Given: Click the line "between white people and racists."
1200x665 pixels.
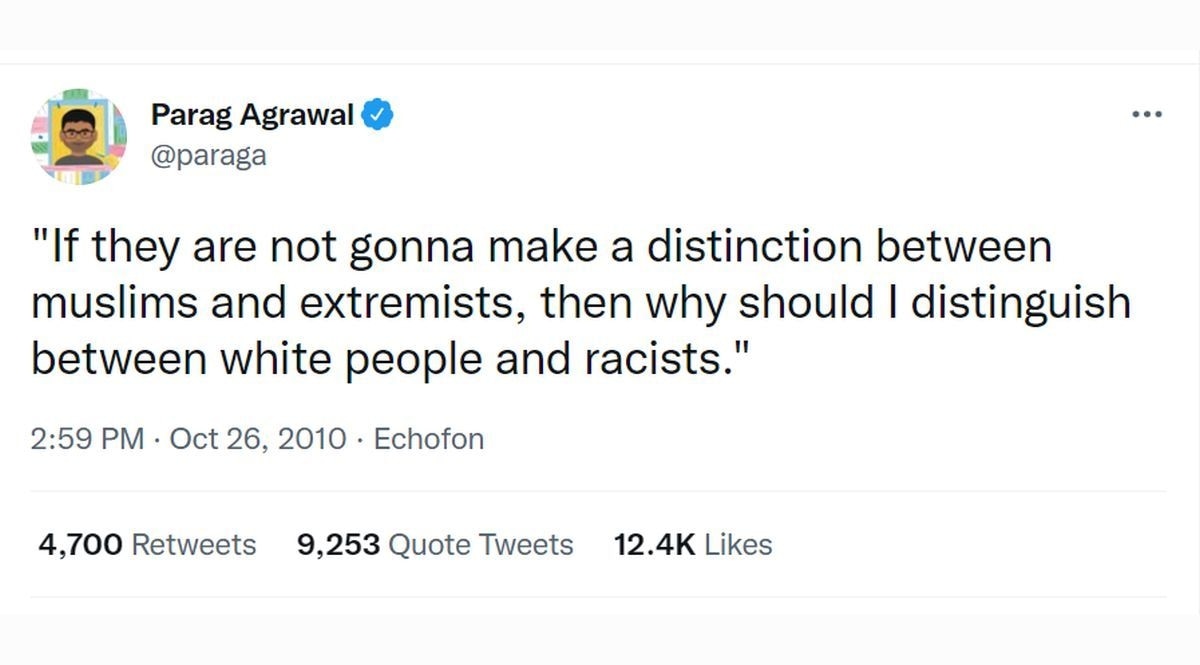Looking at the screenshot, I should pyautogui.click(x=390, y=359).
